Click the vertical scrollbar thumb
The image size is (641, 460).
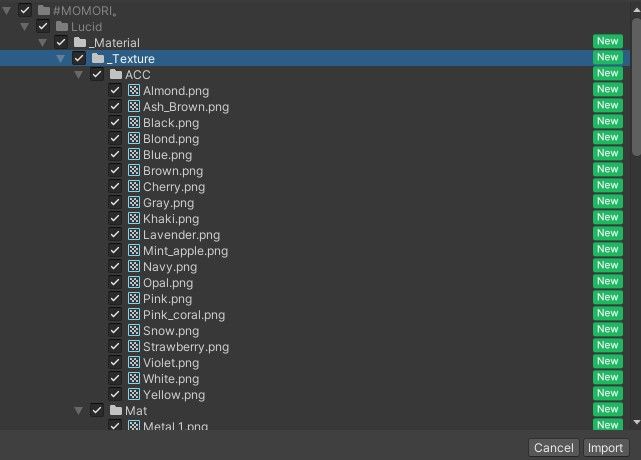637,87
